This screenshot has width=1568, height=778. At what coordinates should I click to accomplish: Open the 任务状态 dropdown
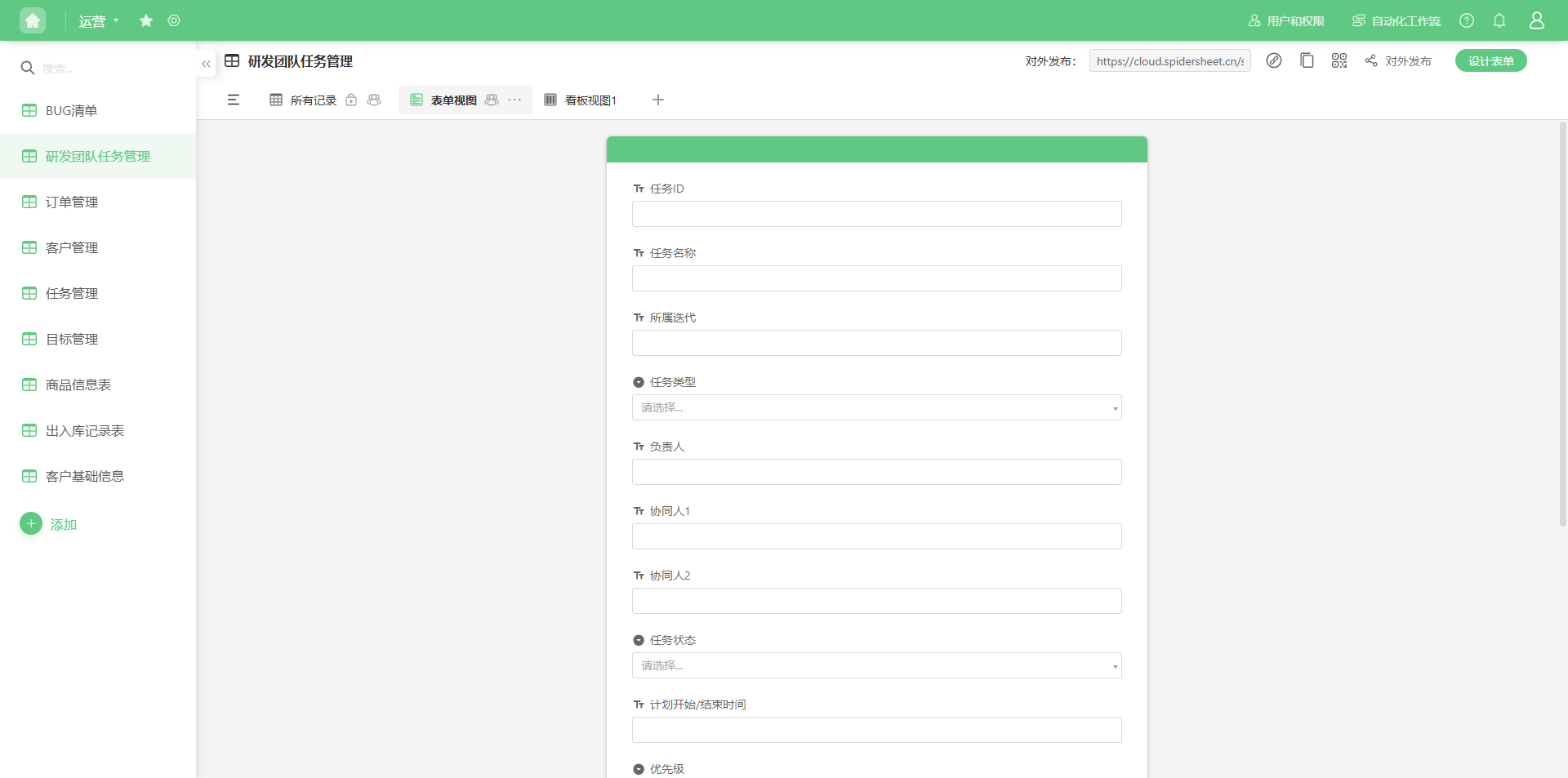[x=877, y=665]
